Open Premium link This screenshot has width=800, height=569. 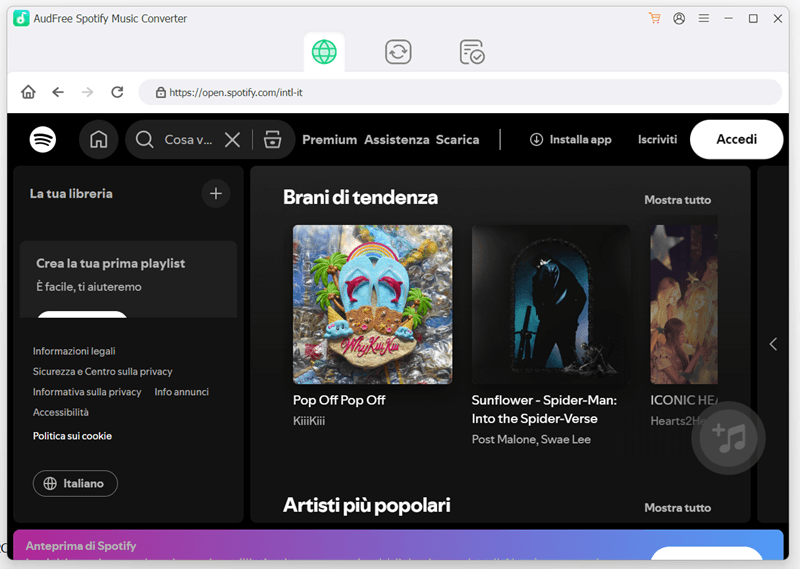click(x=330, y=140)
